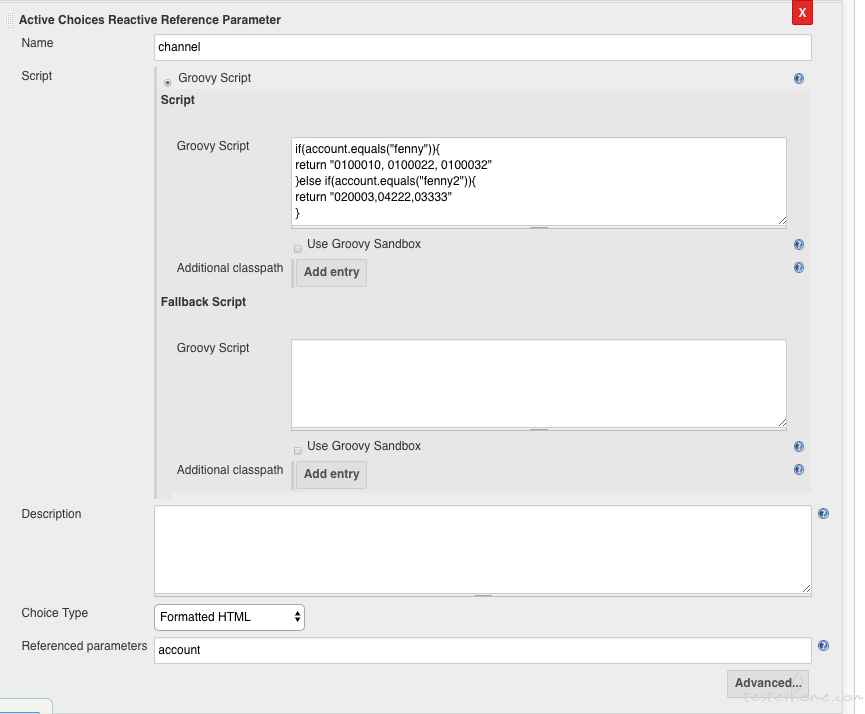Focus the Referenced parameters field with account
This screenshot has width=865, height=714.
[x=483, y=651]
